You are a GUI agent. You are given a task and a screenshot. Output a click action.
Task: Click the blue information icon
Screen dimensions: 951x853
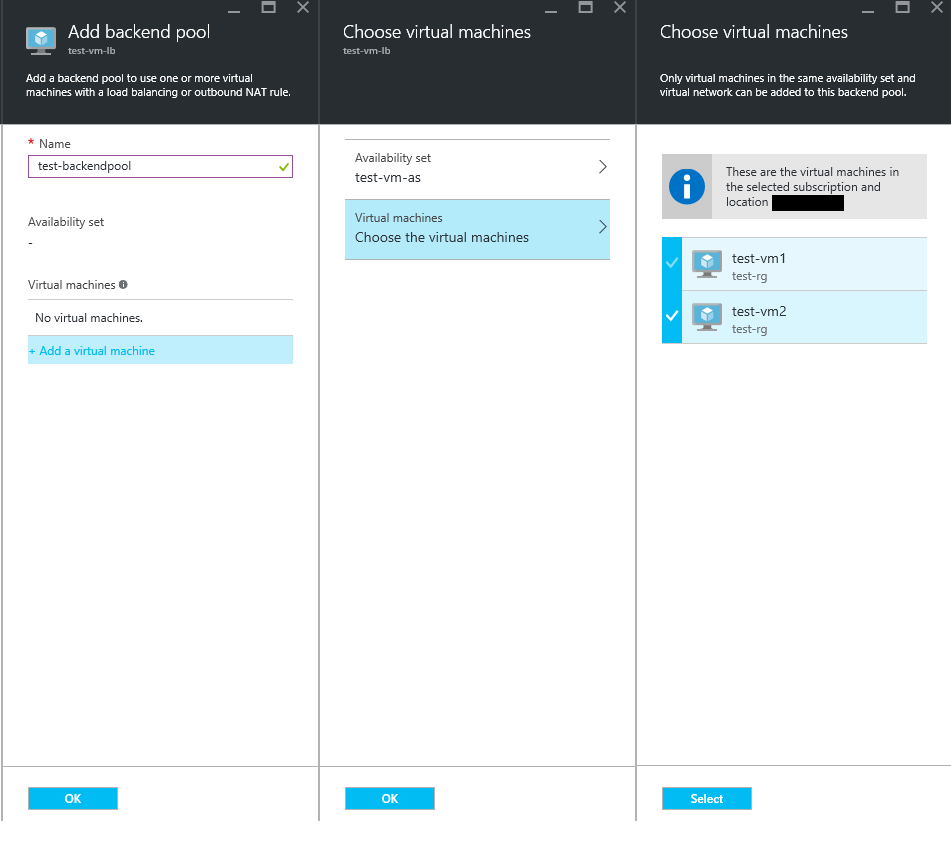coord(687,186)
